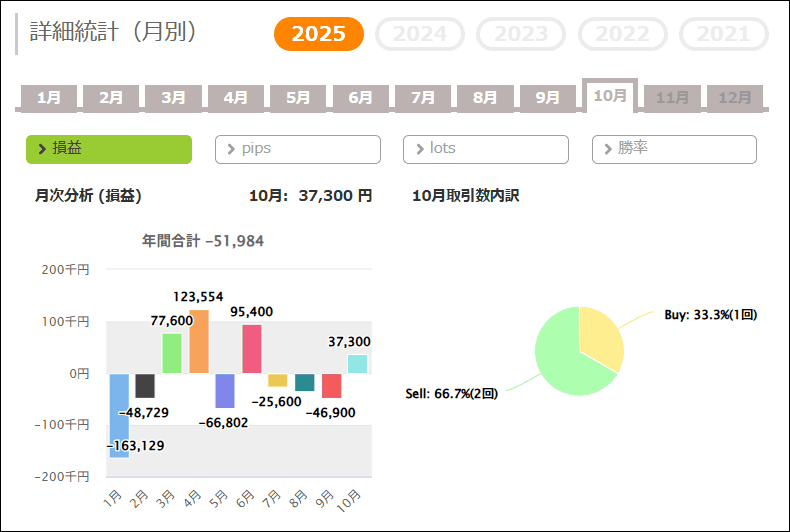Viewport: 790px width, 532px height.
Task: Switch to the 4月 tab
Action: point(236,97)
